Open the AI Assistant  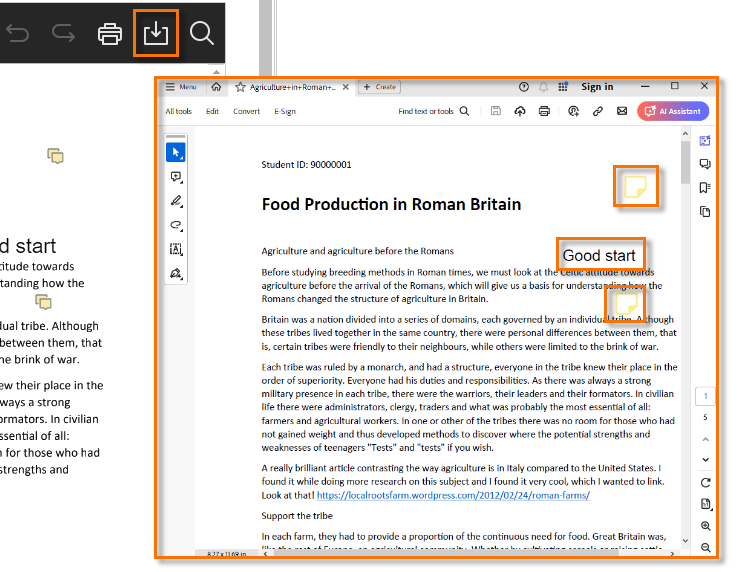pyautogui.click(x=673, y=111)
